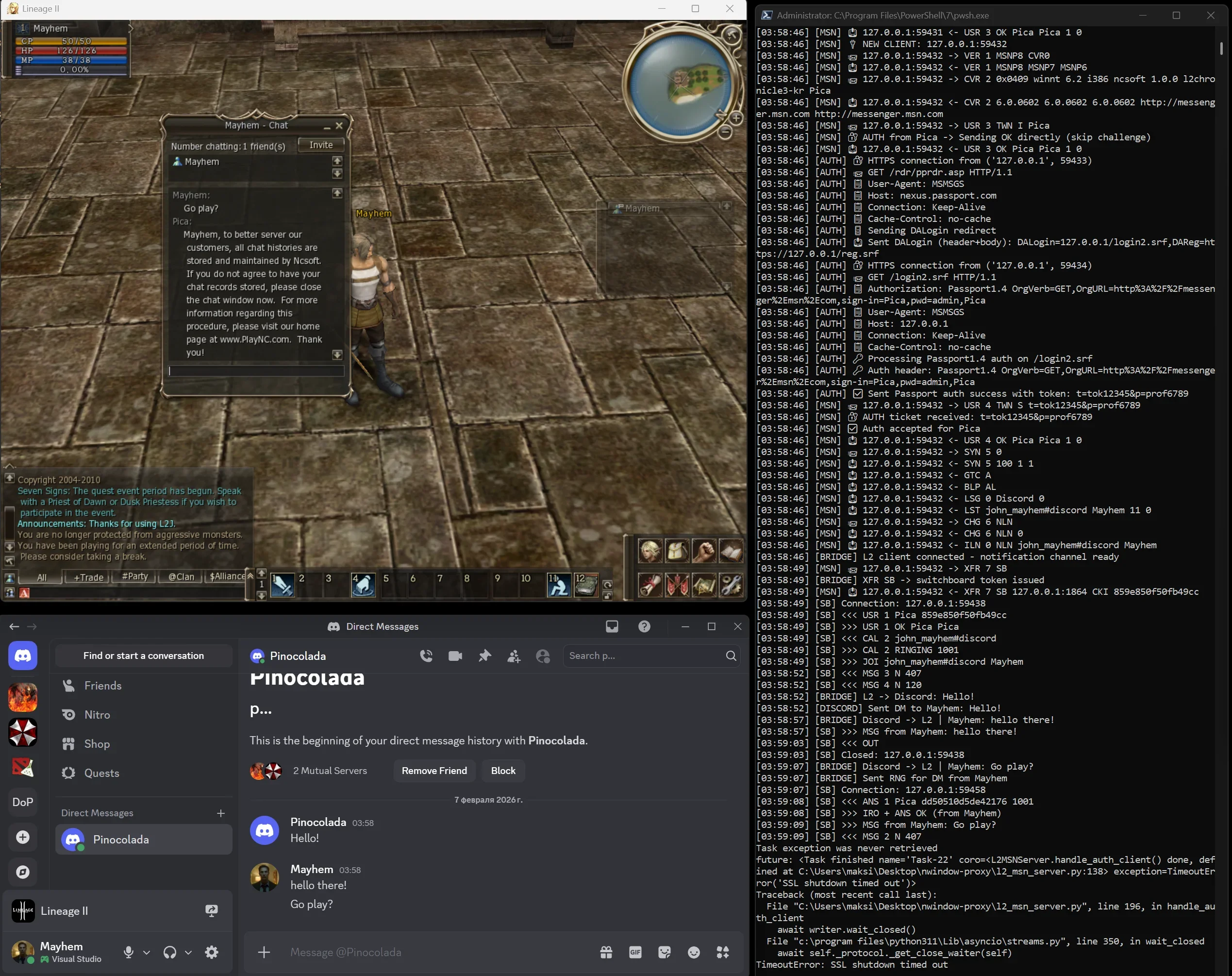Rotate the Lineage II shortcut bar
1232x976 pixels.
coord(607,585)
